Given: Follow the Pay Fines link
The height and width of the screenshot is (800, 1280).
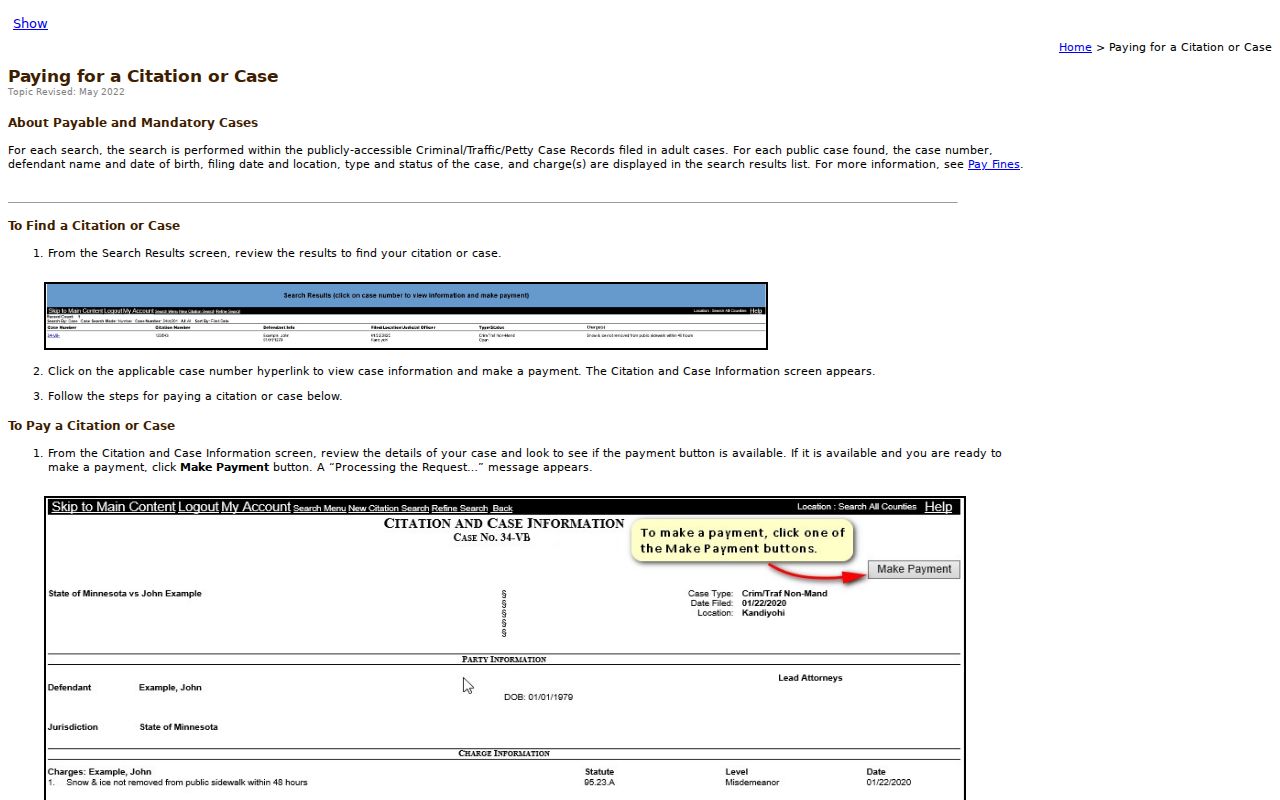Looking at the screenshot, I should click(993, 164).
